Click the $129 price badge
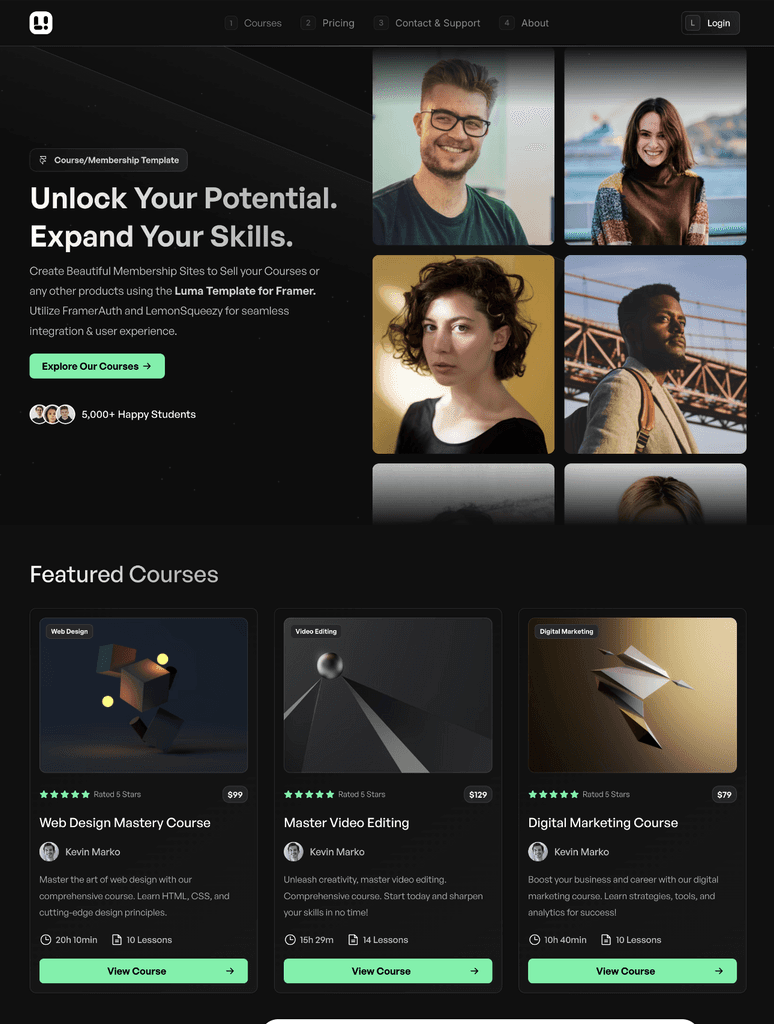774x1024 pixels. (478, 795)
